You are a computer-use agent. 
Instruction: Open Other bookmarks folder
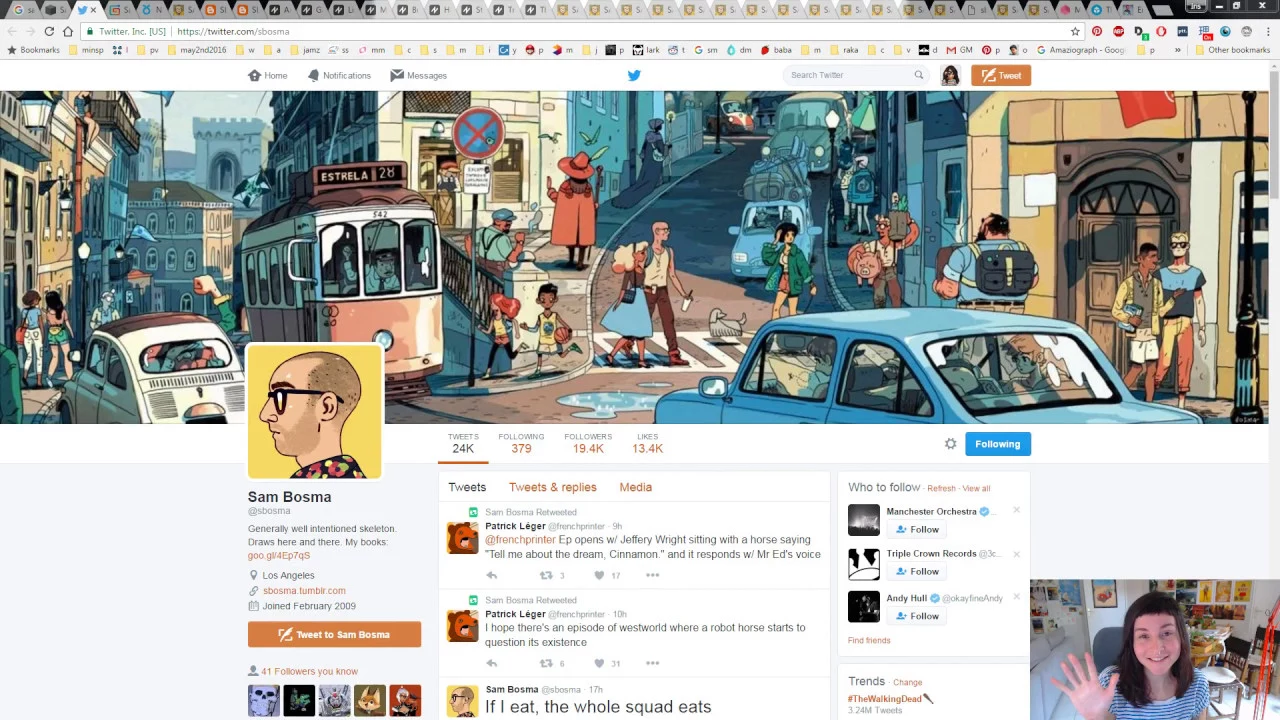[1232, 50]
